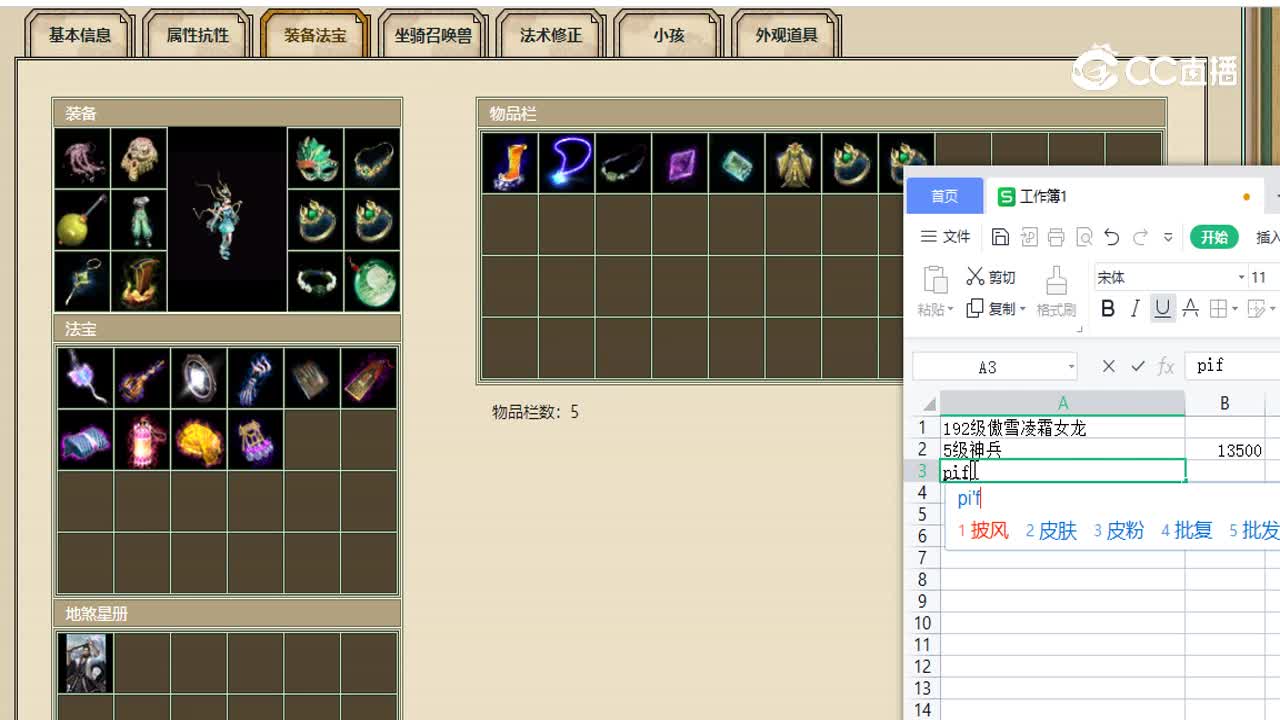This screenshot has width=1280, height=720.
Task: Select the 开始 ribbon tab
Action: 1214,237
